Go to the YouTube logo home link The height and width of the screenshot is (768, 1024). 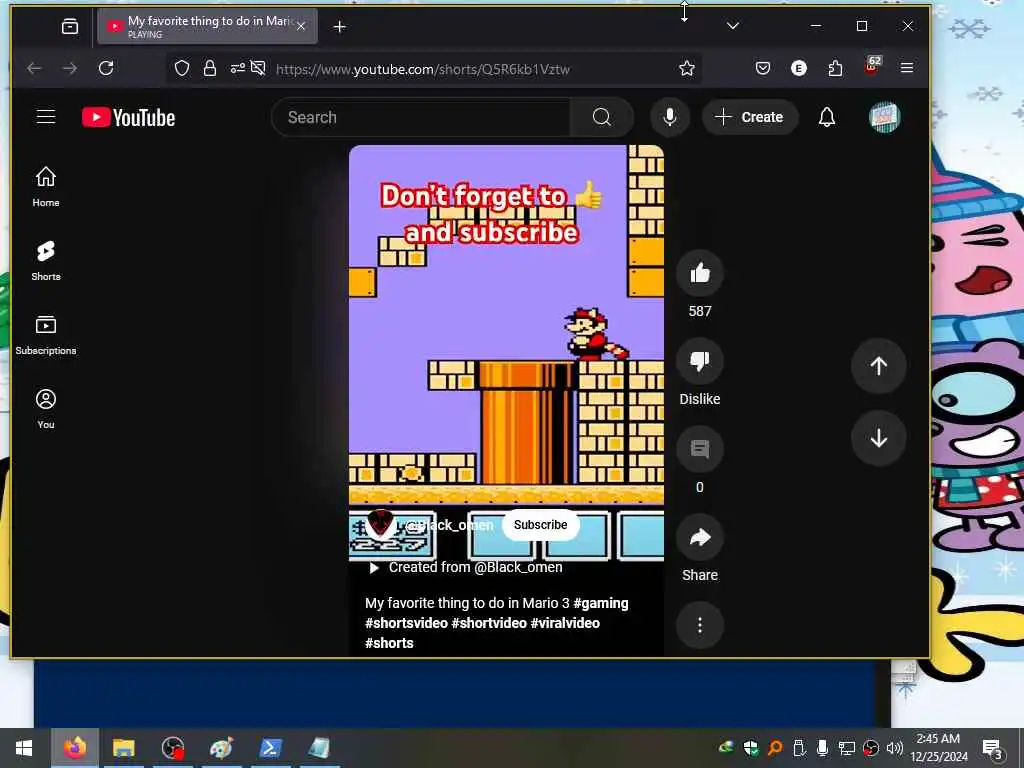click(129, 118)
